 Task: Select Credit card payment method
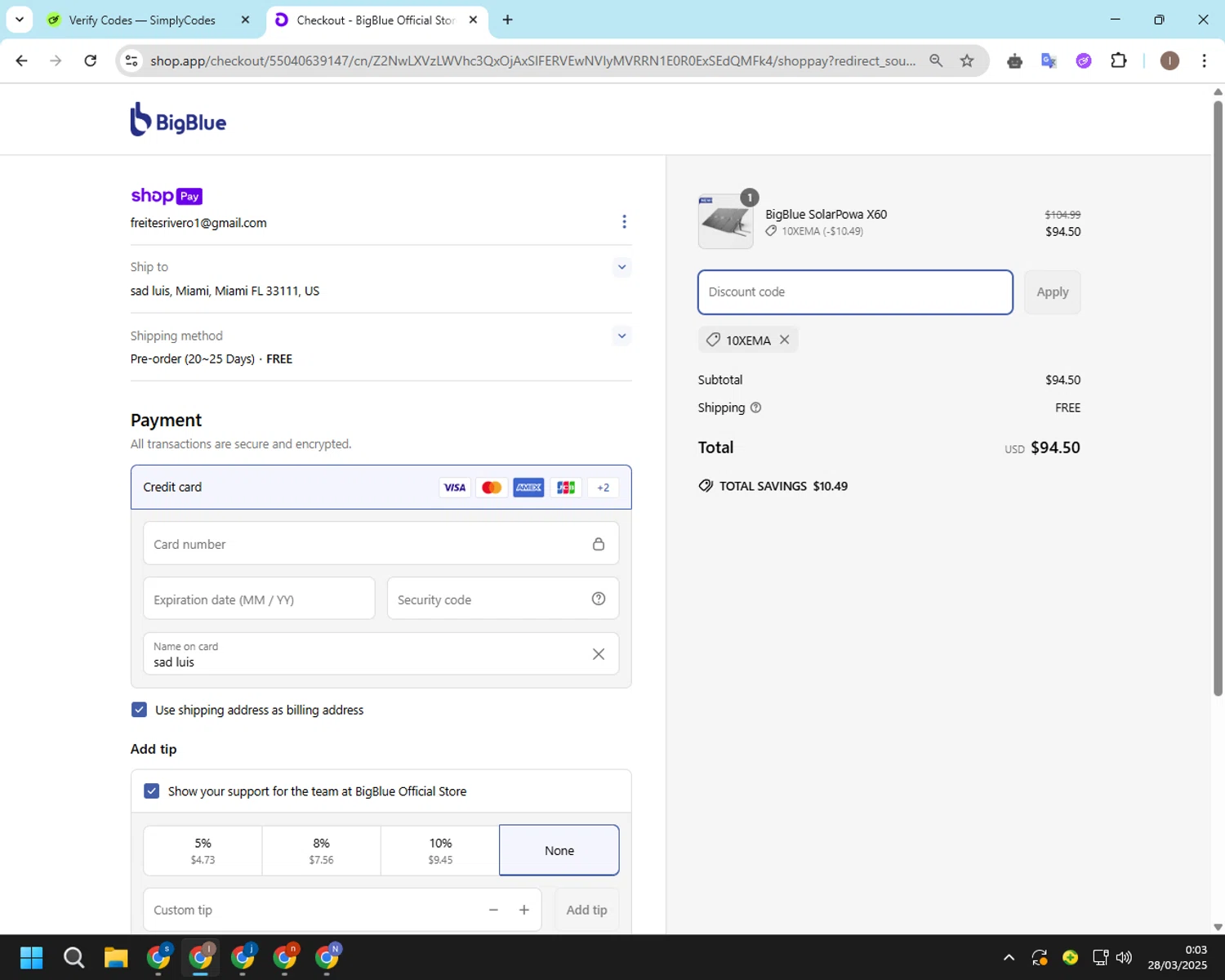tap(381, 487)
